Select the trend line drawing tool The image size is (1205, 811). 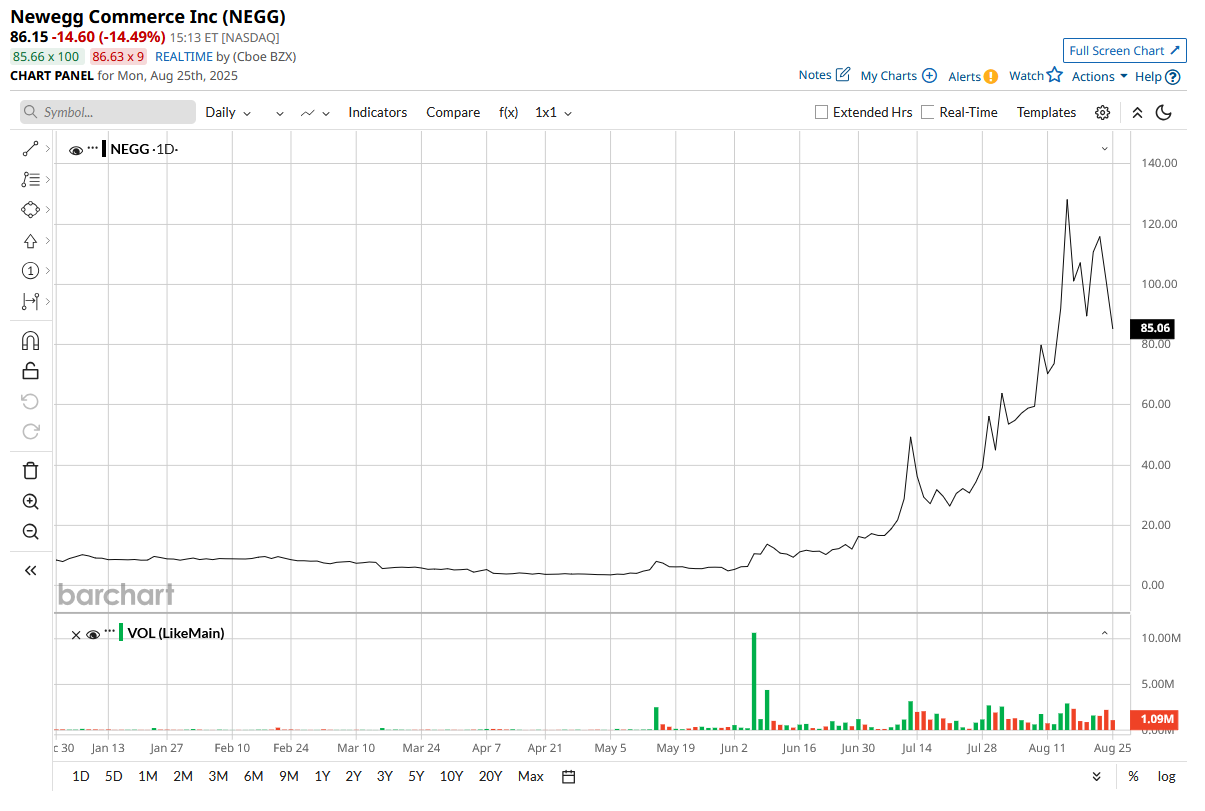tap(30, 149)
